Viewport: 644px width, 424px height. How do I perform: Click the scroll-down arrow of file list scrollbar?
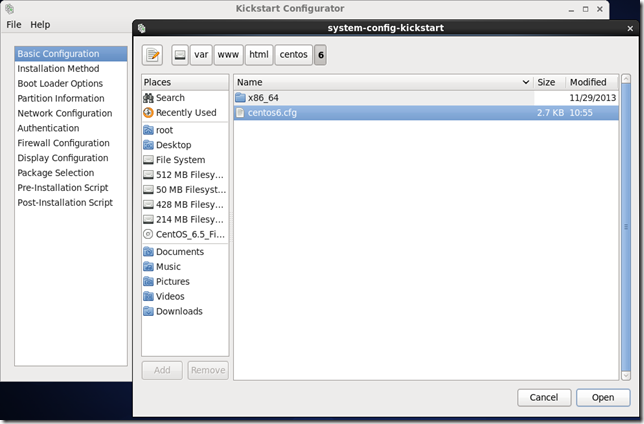click(626, 376)
